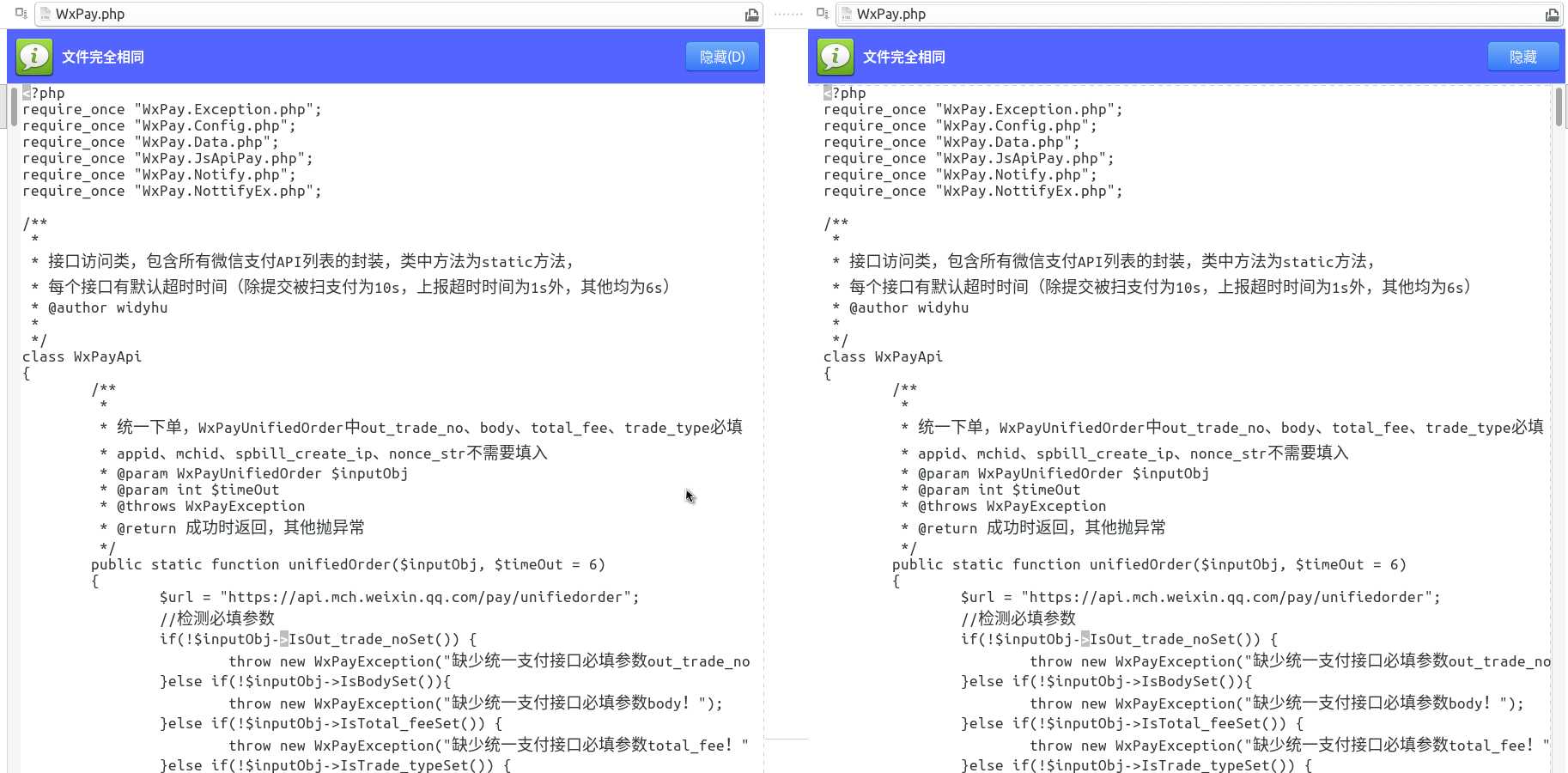Click '统一下单' comment line in left pane
This screenshot has height=773, width=1568.
point(421,427)
